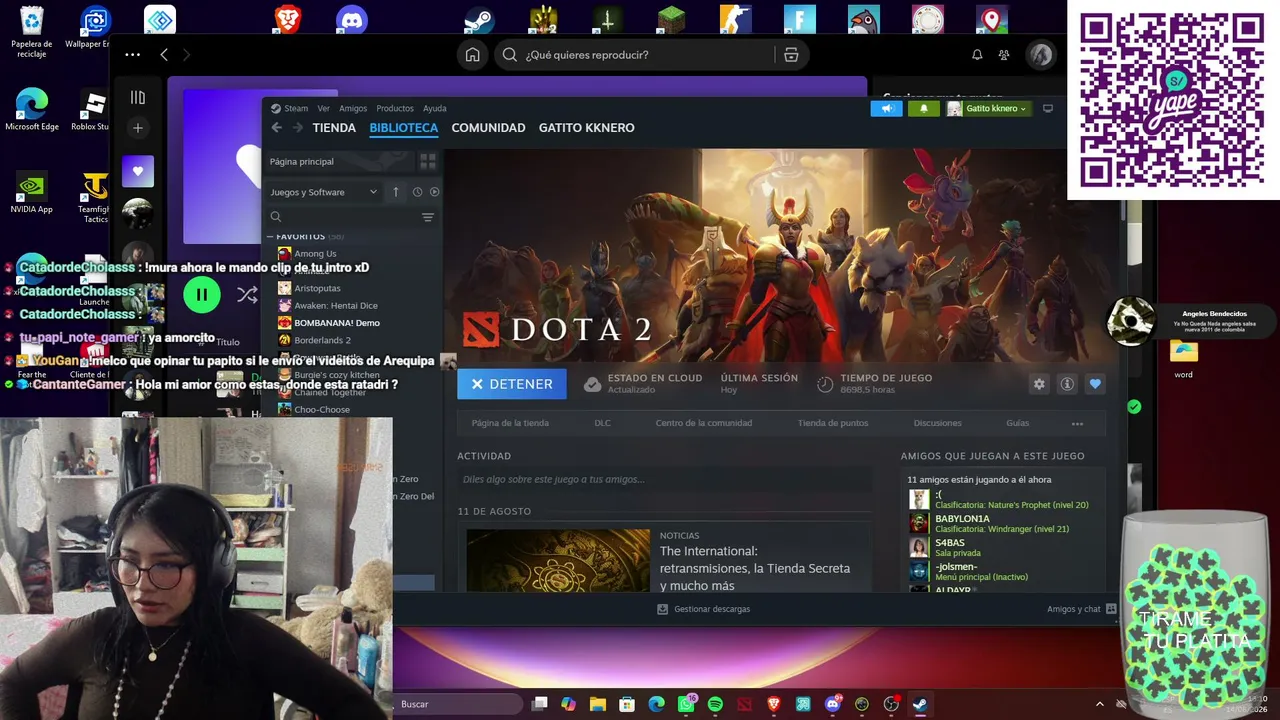1280x720 pixels.
Task: Stop Dota 2 with DETENER button
Action: click(512, 384)
